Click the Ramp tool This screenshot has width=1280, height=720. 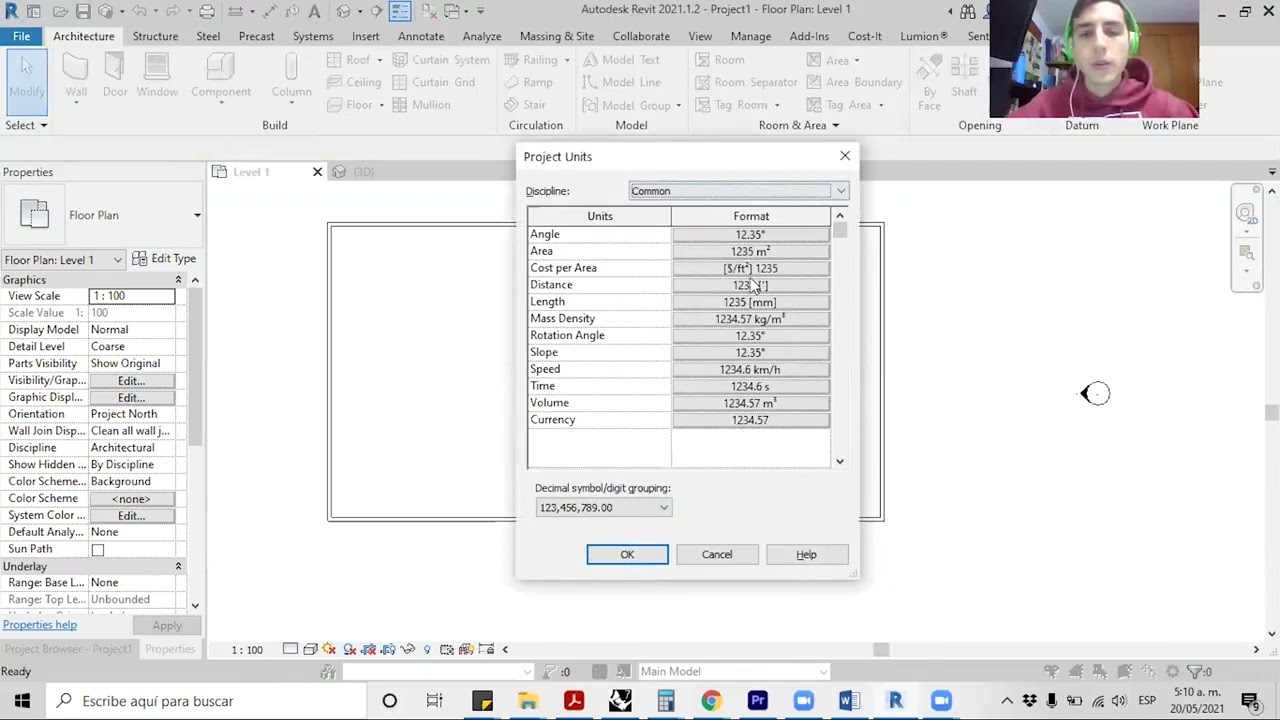528,82
